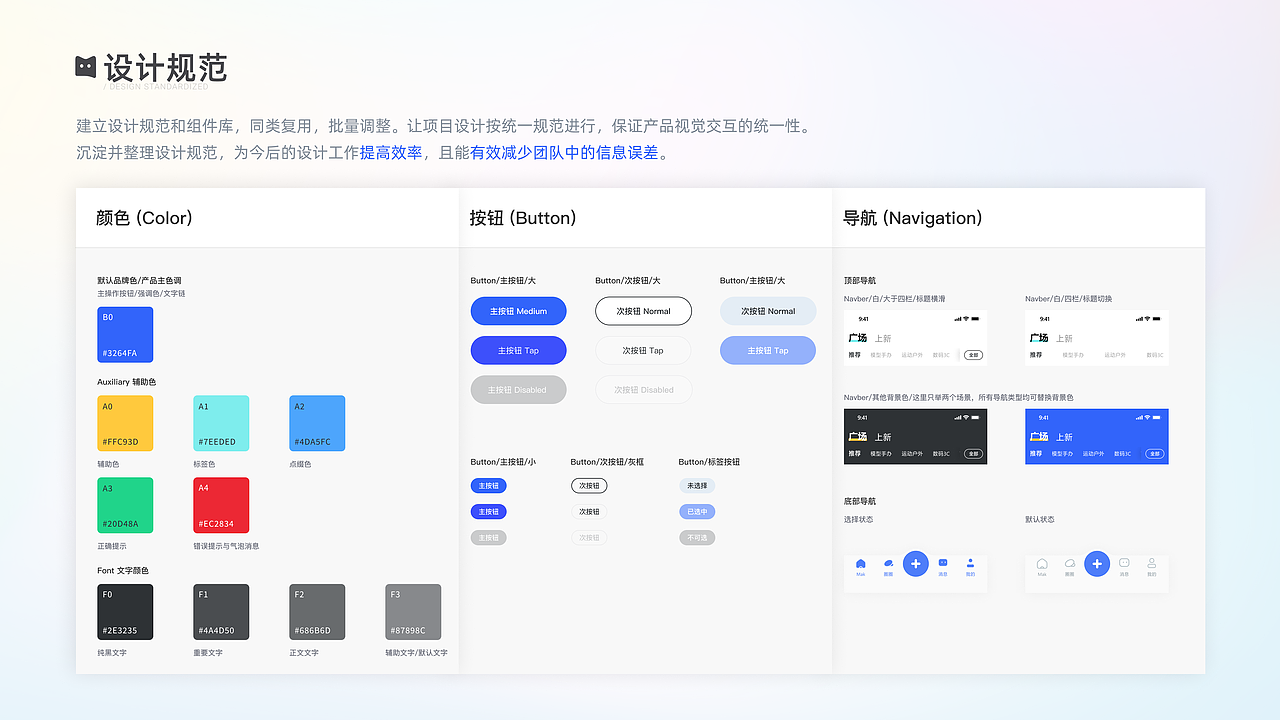Click the outlined 次按钮 Normal button
Viewport: 1280px width, 720px height.
[643, 311]
